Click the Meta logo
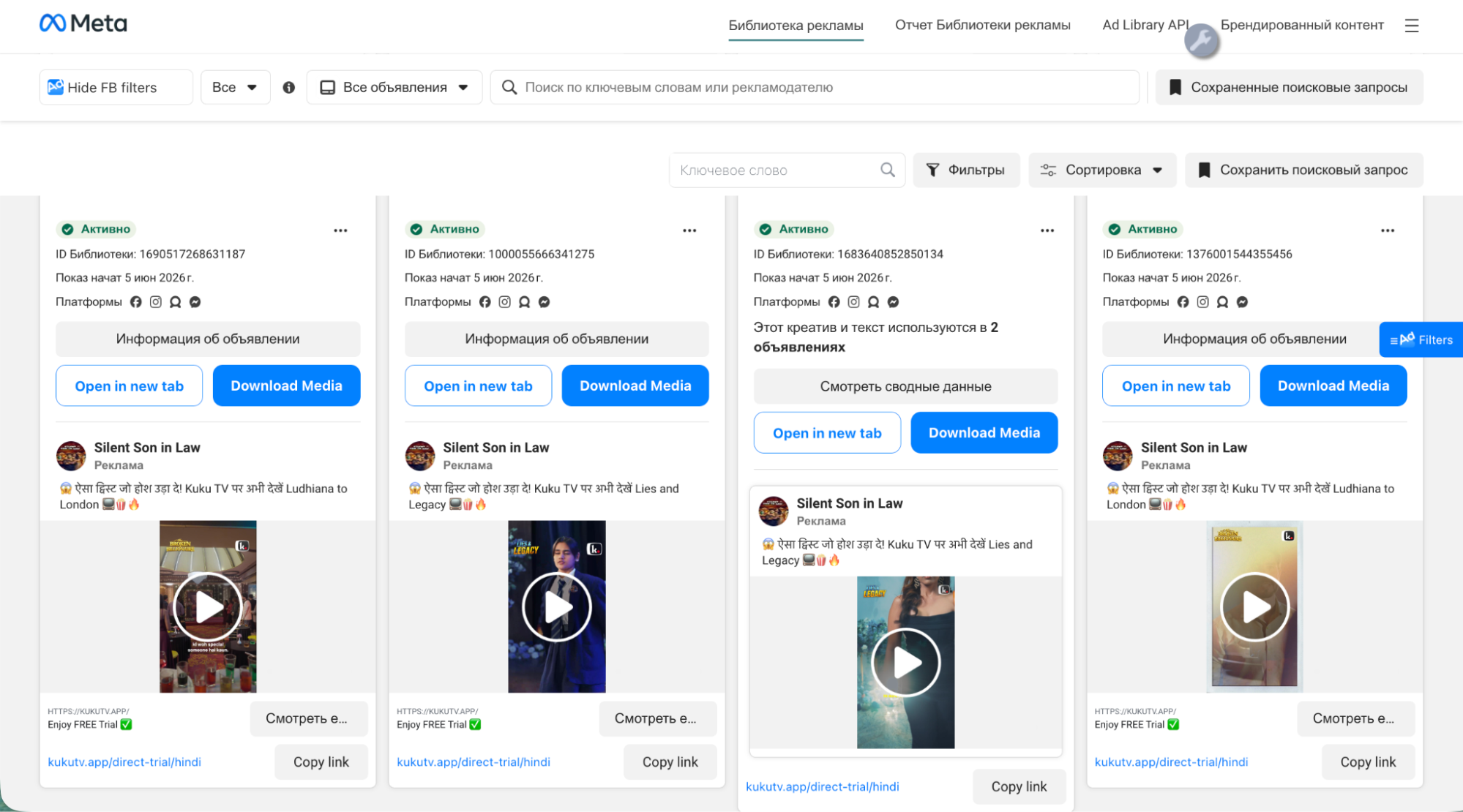 83,23
